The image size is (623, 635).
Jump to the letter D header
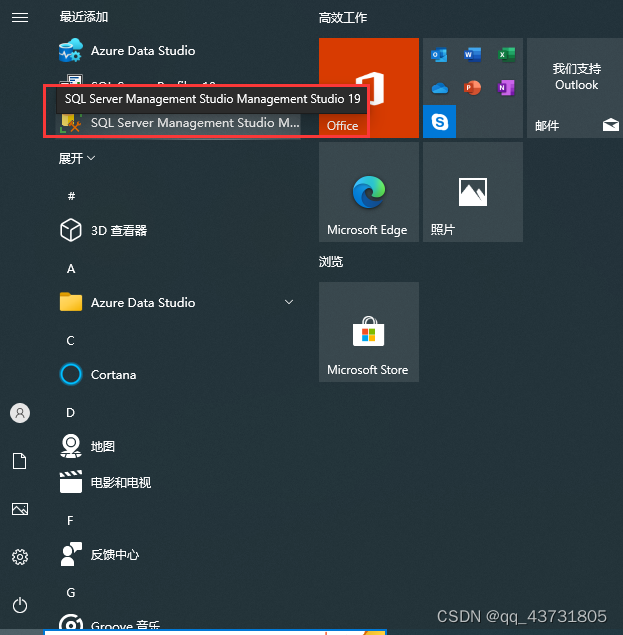(x=70, y=413)
